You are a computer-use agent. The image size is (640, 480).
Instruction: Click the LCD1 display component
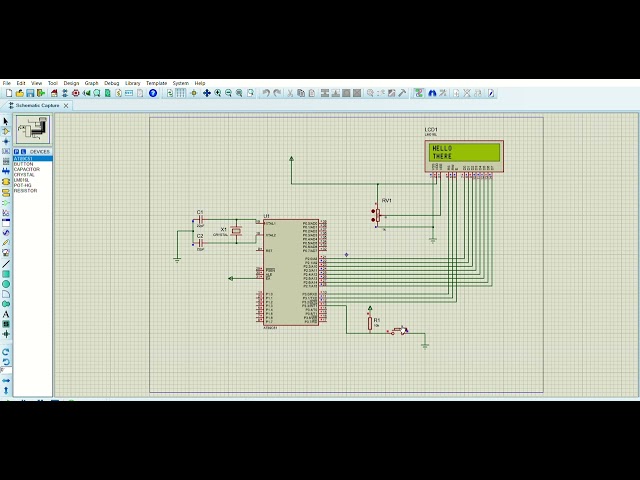pyautogui.click(x=464, y=156)
